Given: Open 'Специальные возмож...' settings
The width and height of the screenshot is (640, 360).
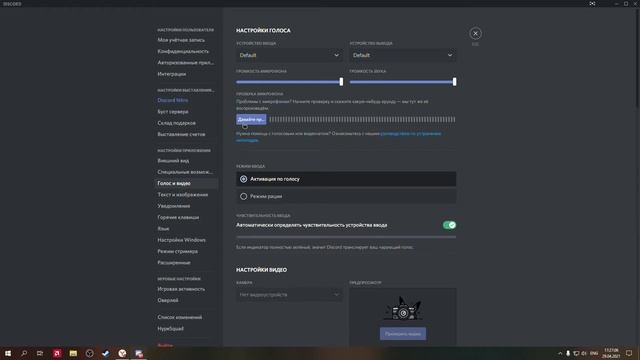Looking at the screenshot, I should click(185, 172).
